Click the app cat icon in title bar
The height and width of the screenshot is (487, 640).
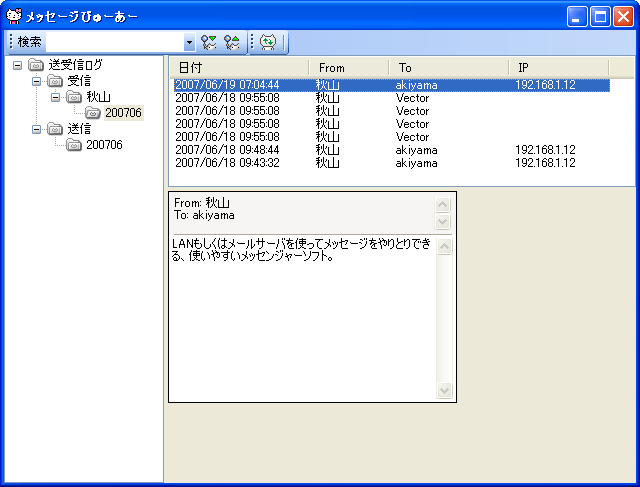pyautogui.click(x=13, y=16)
